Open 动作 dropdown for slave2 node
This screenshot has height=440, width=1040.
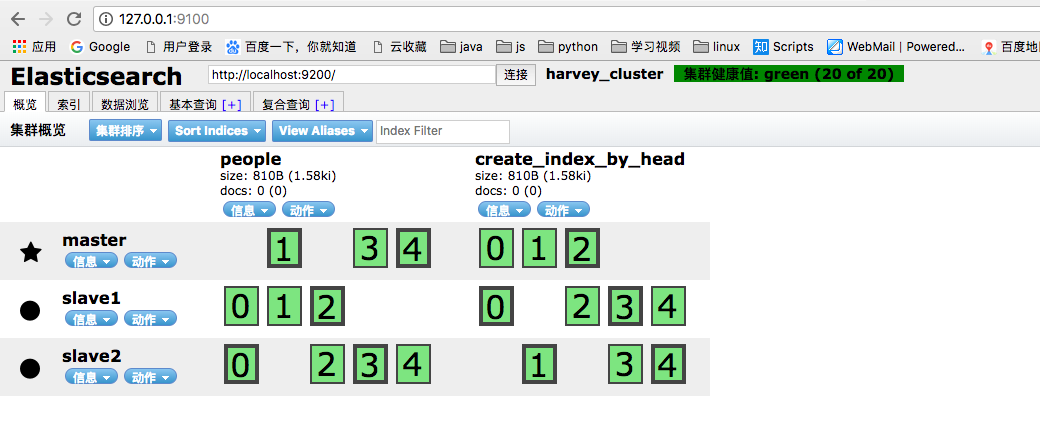pyautogui.click(x=151, y=377)
